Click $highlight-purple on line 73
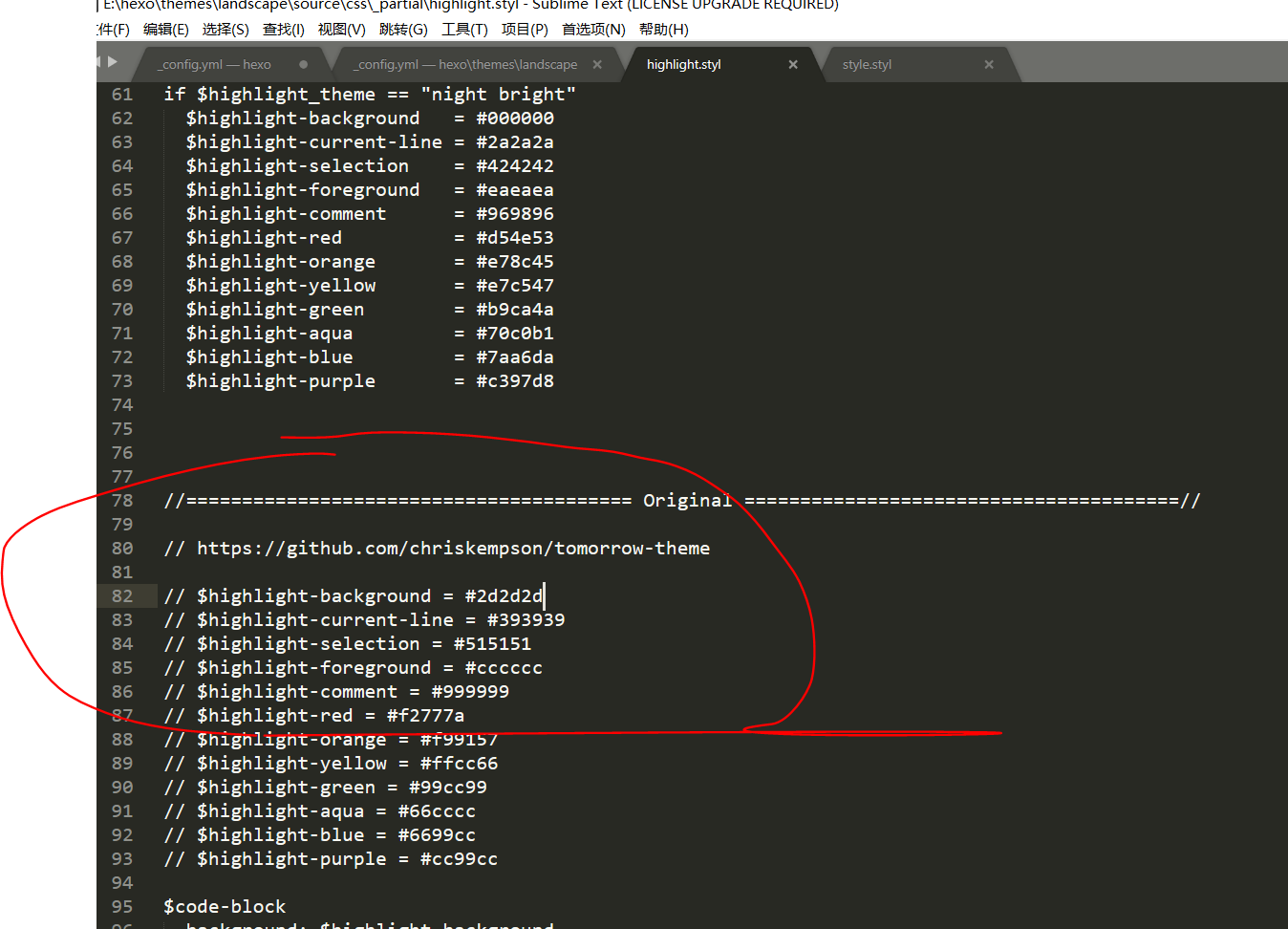The height and width of the screenshot is (929, 1288). [x=281, y=381]
